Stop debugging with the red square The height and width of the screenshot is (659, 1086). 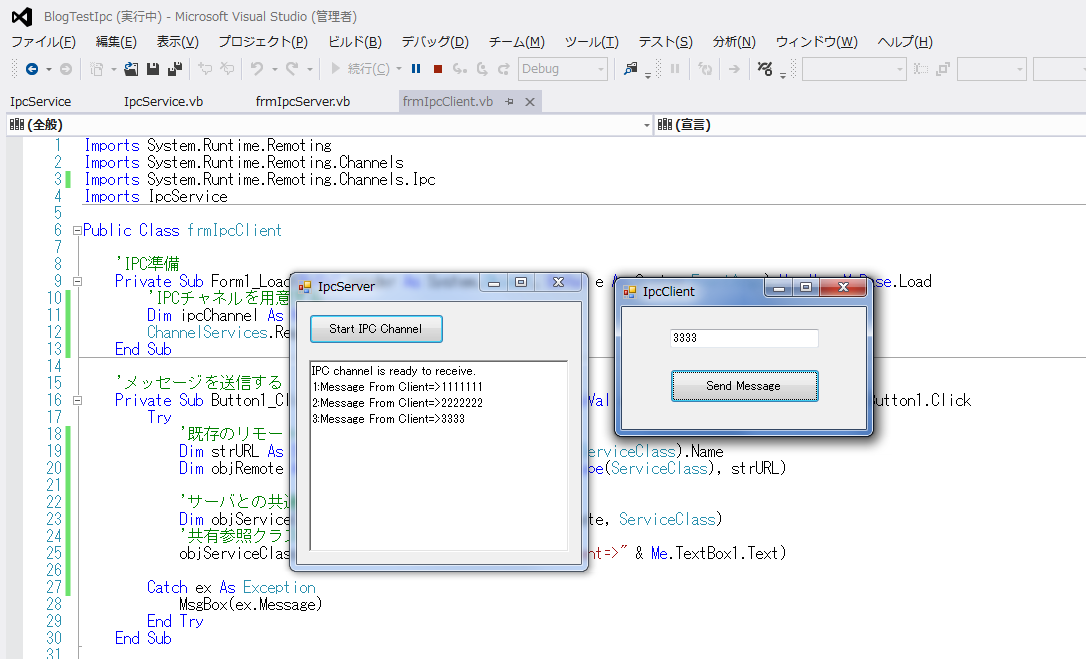click(x=438, y=69)
